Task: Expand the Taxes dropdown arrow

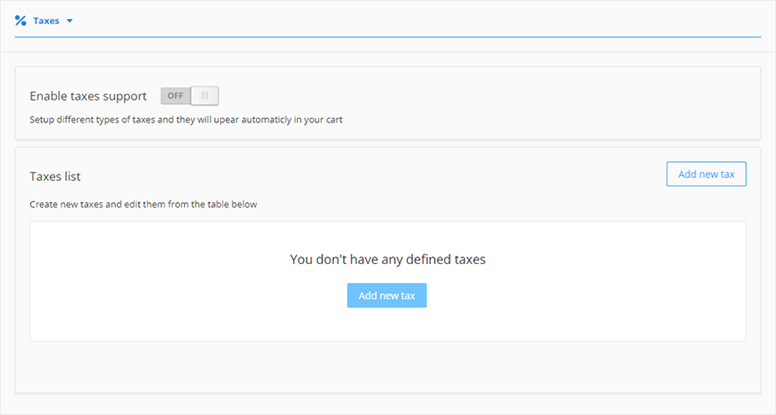Action: point(69,20)
